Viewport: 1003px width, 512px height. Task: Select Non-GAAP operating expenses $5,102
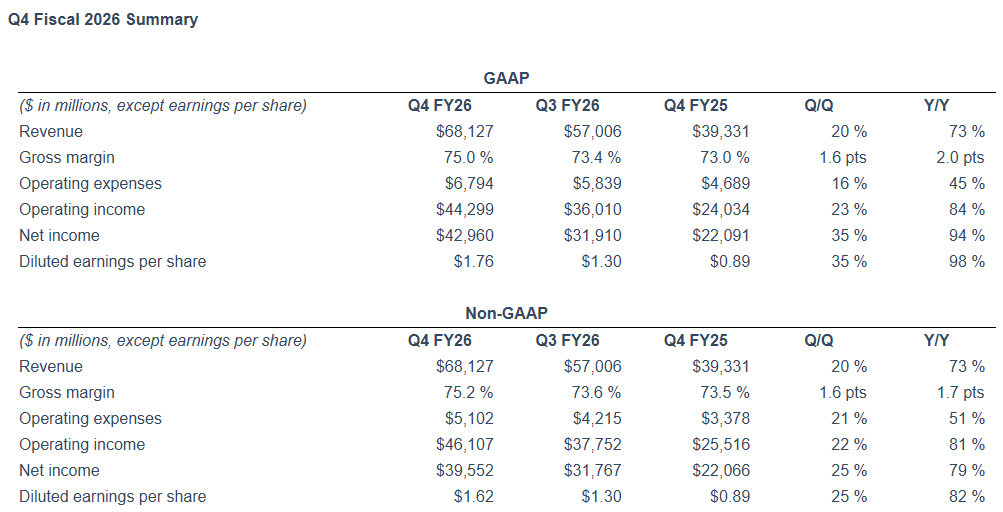(x=472, y=419)
